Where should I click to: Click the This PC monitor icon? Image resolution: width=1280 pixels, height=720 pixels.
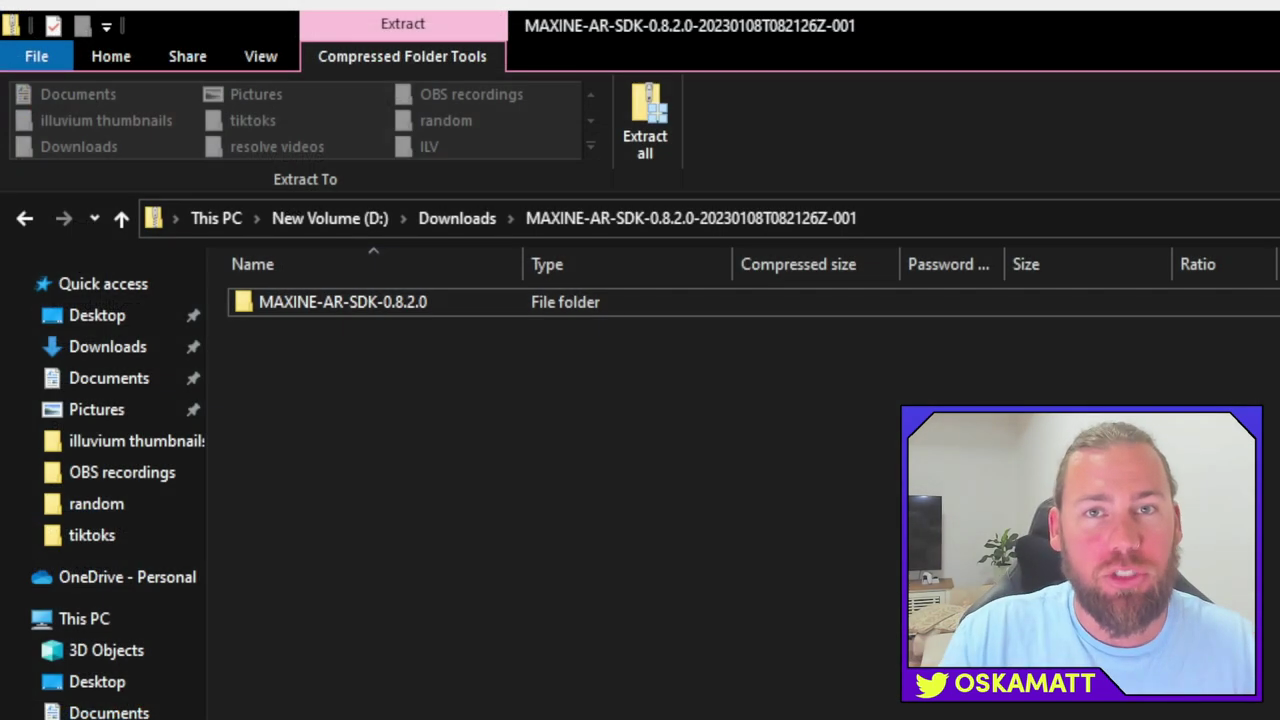point(42,619)
